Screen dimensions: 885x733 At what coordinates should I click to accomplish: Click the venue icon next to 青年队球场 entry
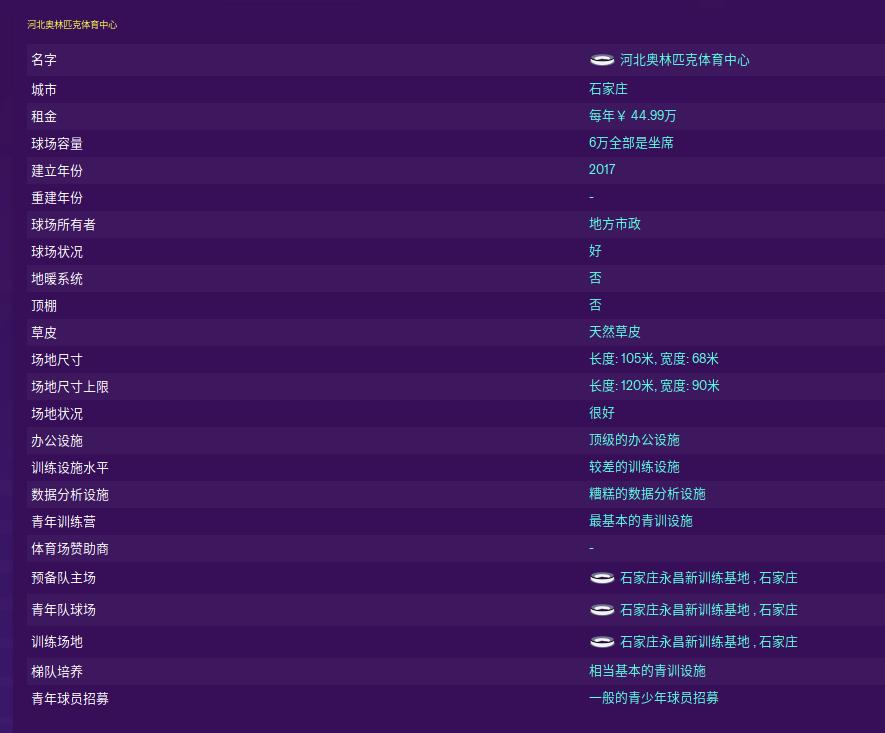click(x=601, y=609)
